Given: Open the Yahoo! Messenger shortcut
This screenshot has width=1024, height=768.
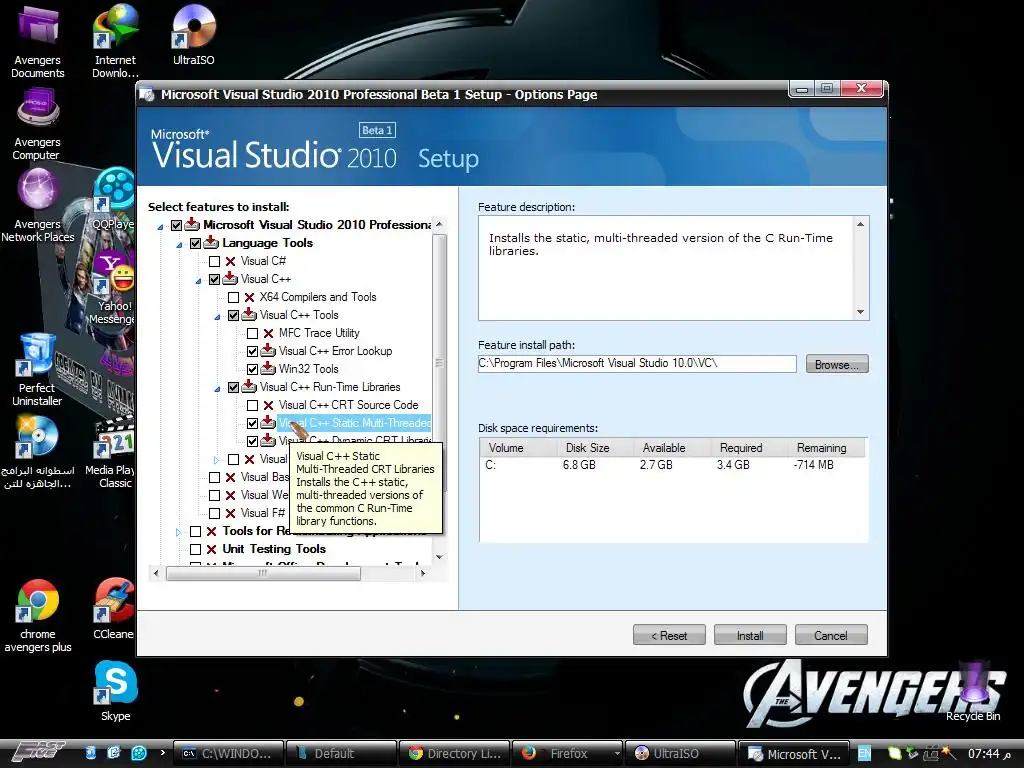Looking at the screenshot, I should 114,287.
